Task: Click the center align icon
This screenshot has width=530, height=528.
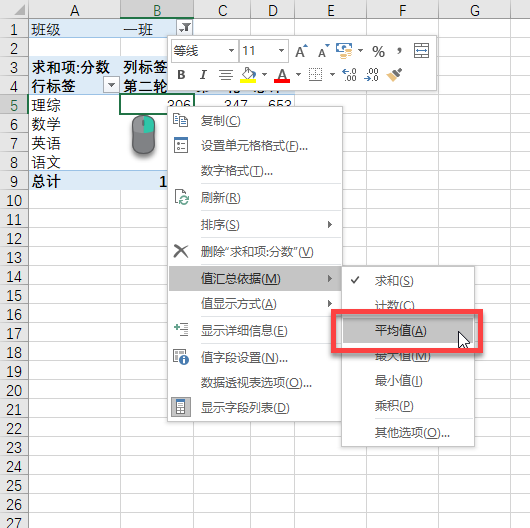Action: [x=225, y=74]
